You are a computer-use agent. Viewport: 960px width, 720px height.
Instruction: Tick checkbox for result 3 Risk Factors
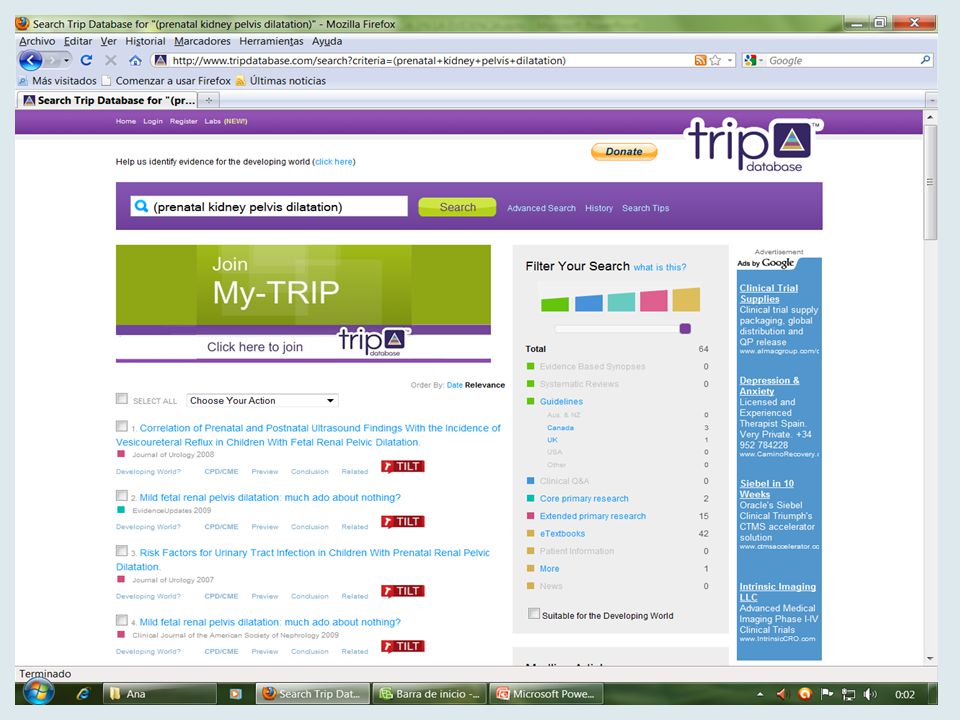coord(122,550)
